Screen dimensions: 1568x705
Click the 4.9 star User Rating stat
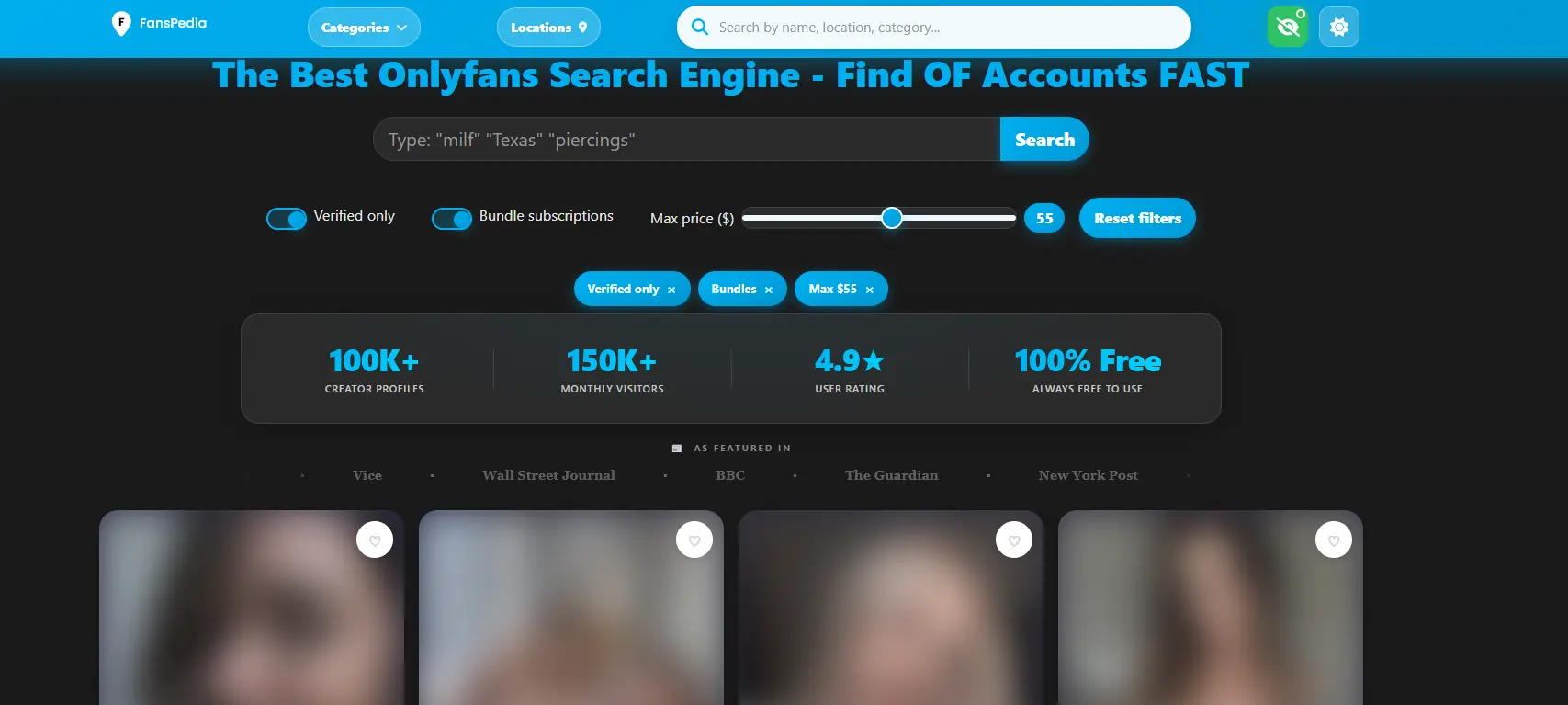pyautogui.click(x=850, y=370)
